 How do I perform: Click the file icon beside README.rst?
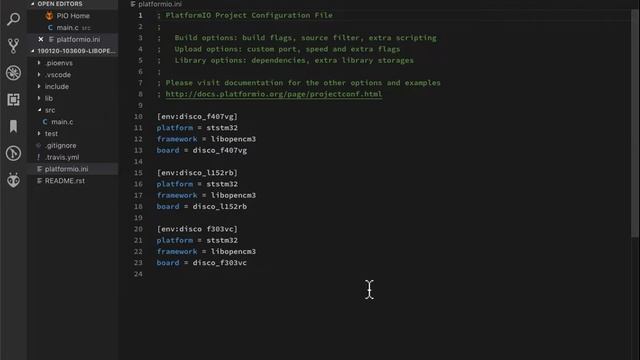point(39,180)
